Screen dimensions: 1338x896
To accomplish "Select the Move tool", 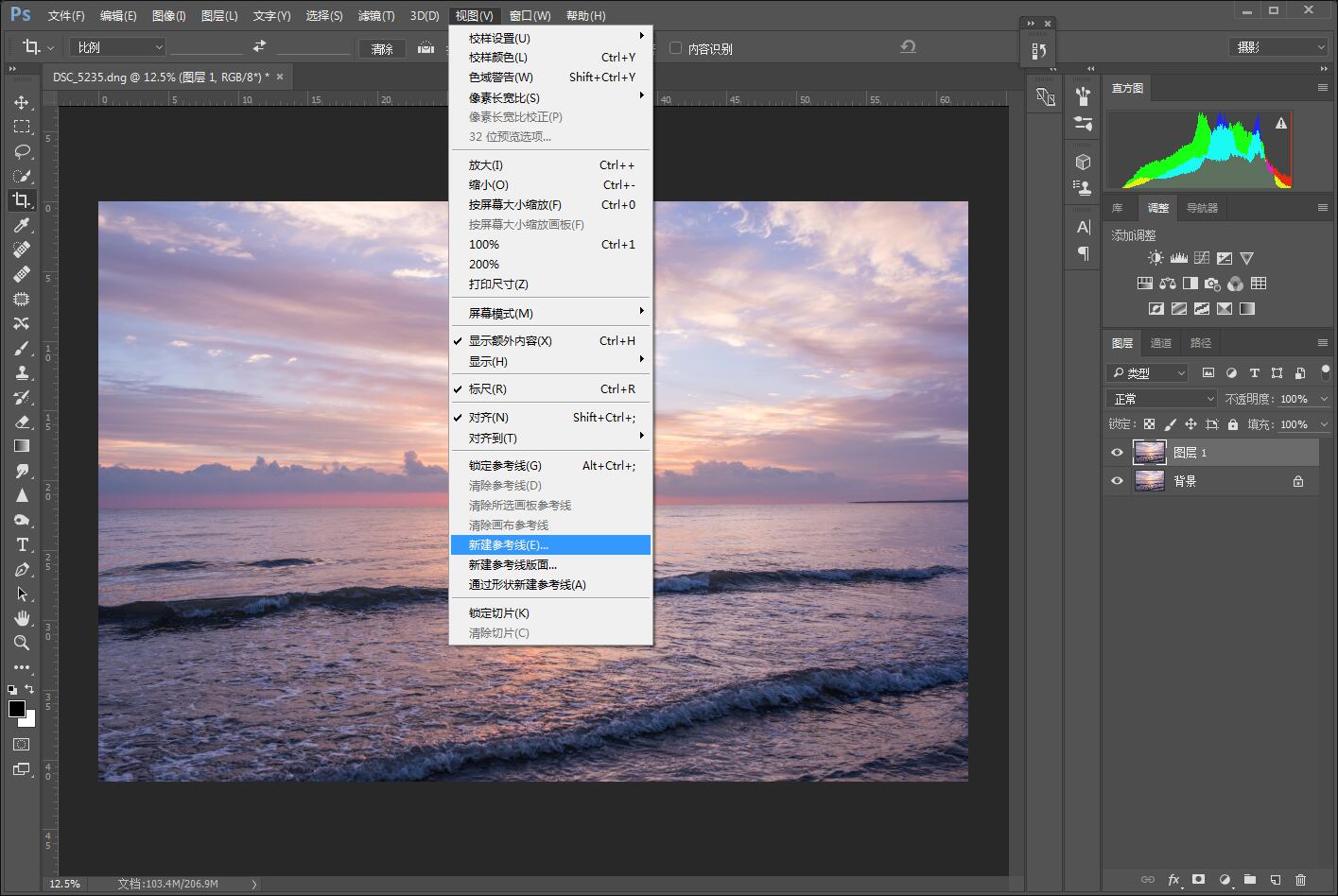I will (21, 102).
